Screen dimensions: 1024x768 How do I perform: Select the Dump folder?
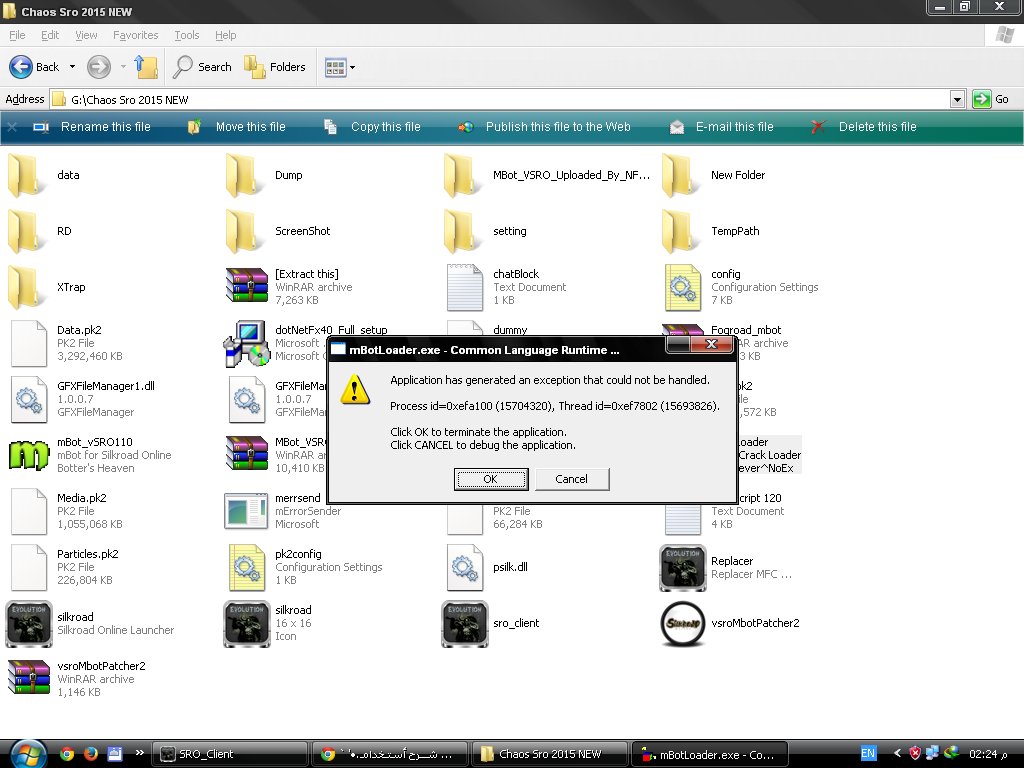264,175
